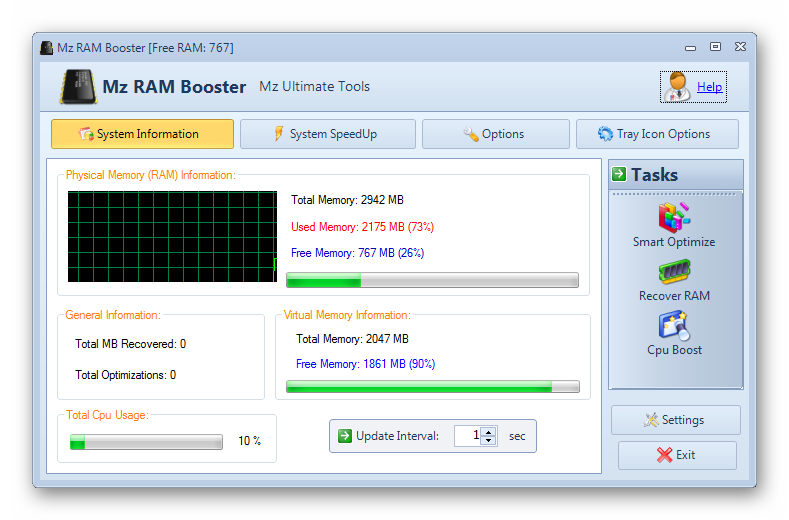
Task: Open the System SpeedUp tab
Action: (x=328, y=134)
